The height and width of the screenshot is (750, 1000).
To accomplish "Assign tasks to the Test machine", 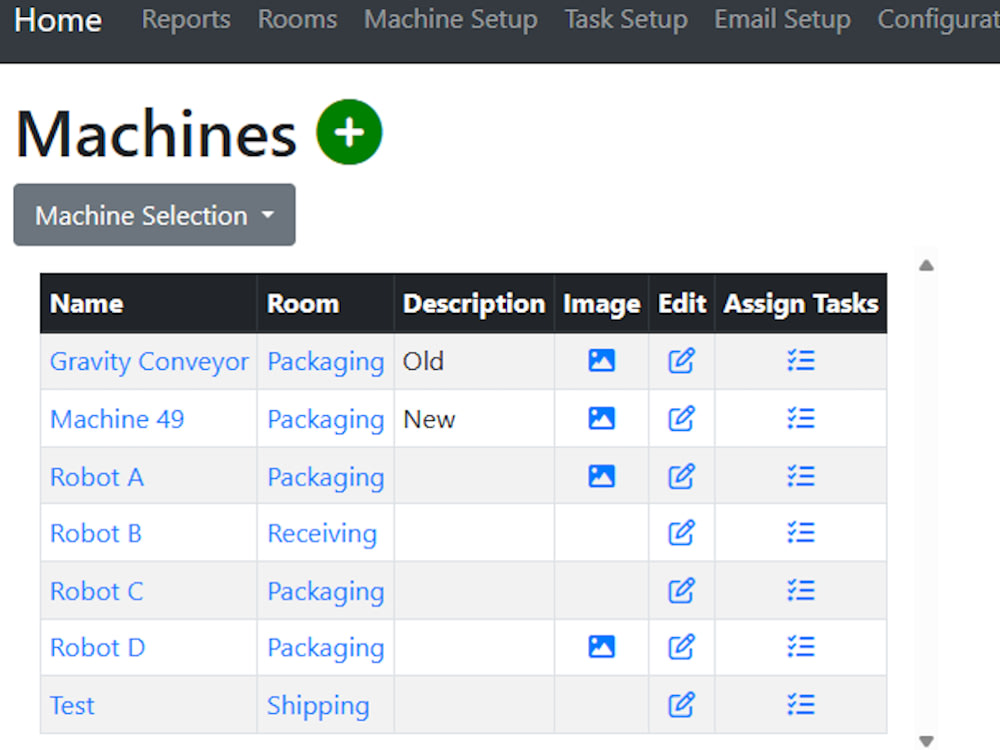I will 800,705.
